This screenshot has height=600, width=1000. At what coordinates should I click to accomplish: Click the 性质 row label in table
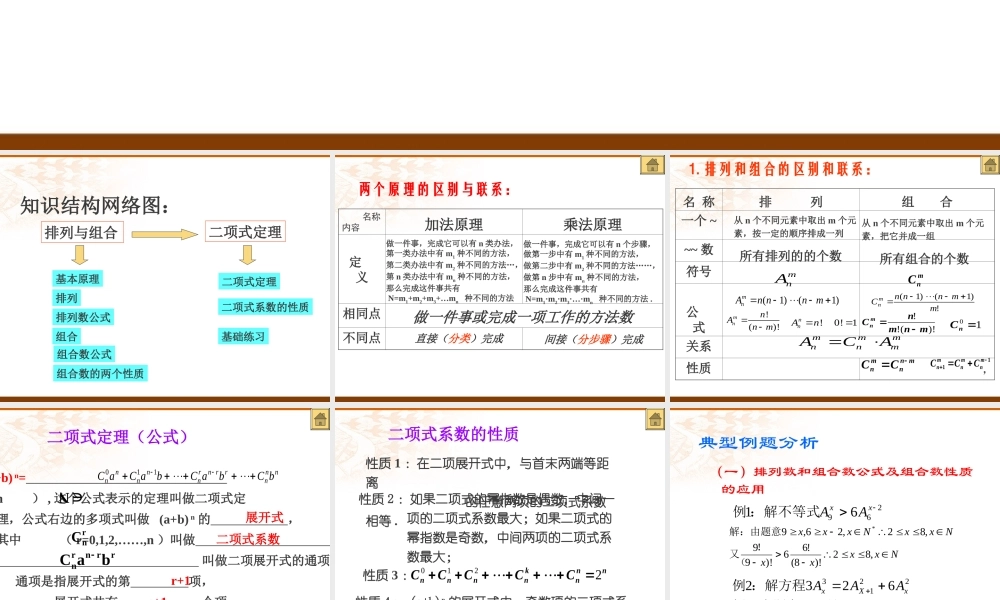click(x=698, y=368)
